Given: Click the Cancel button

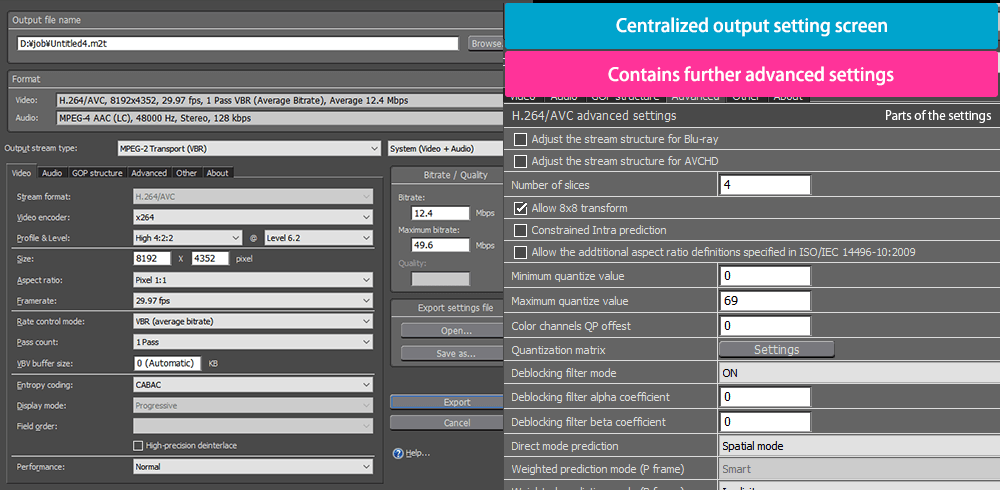Looking at the screenshot, I should pyautogui.click(x=447, y=422).
